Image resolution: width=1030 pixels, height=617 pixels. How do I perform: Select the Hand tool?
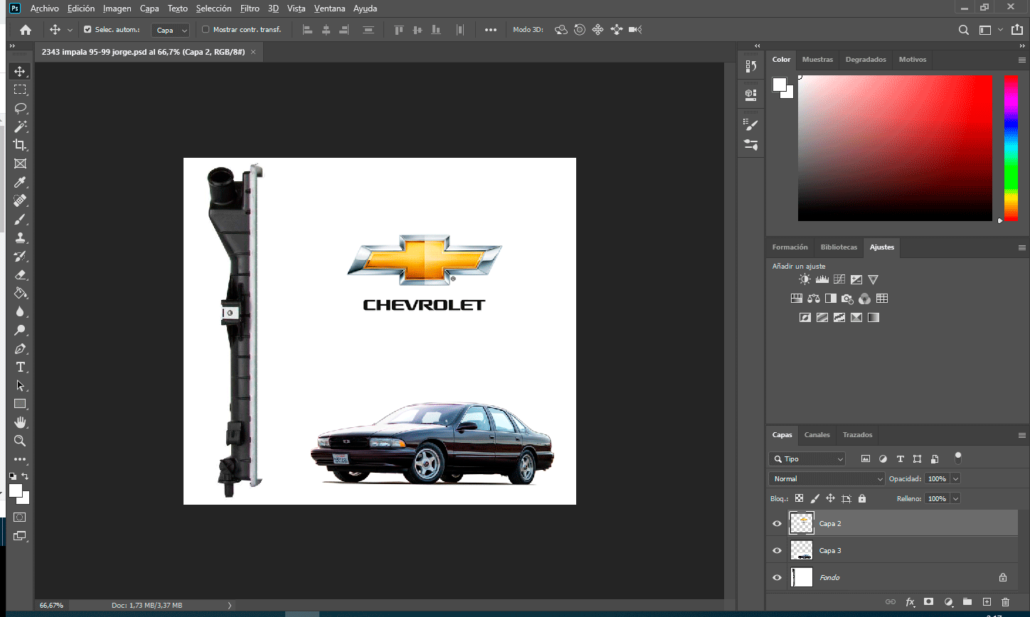click(20, 423)
